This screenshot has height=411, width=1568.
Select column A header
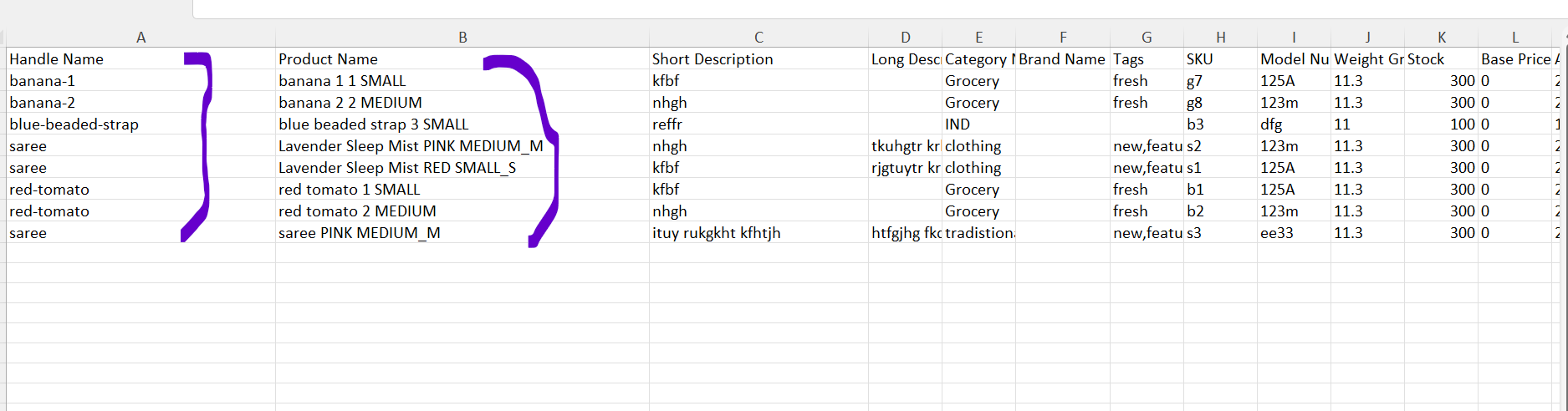[x=140, y=38]
